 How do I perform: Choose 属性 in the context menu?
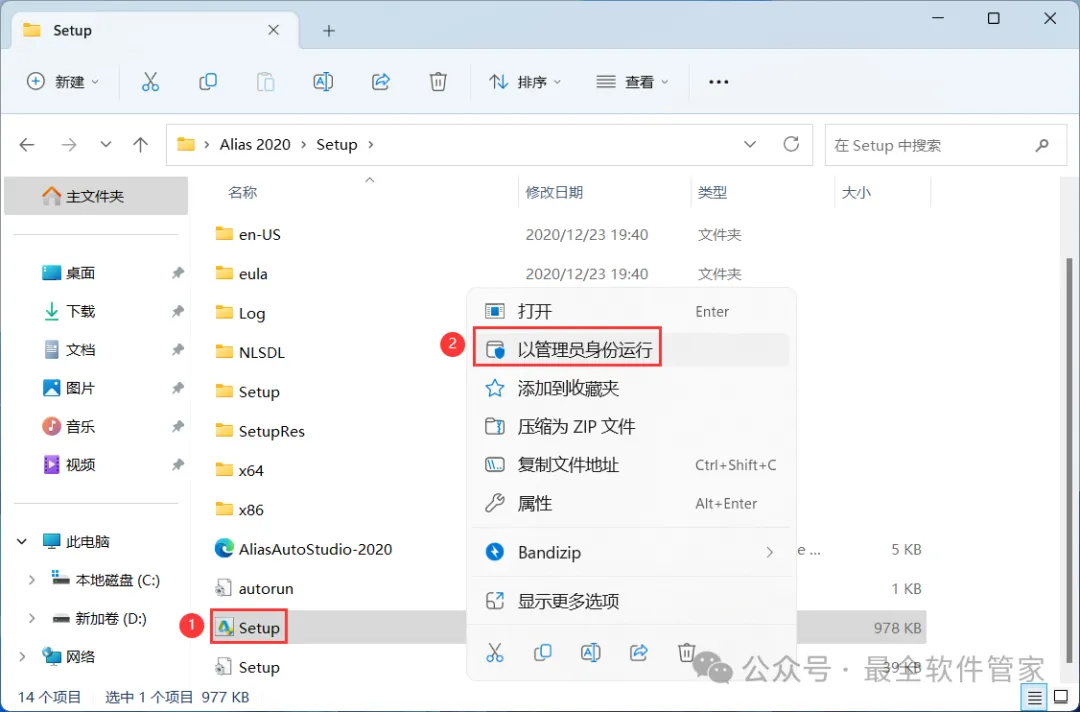(631, 503)
